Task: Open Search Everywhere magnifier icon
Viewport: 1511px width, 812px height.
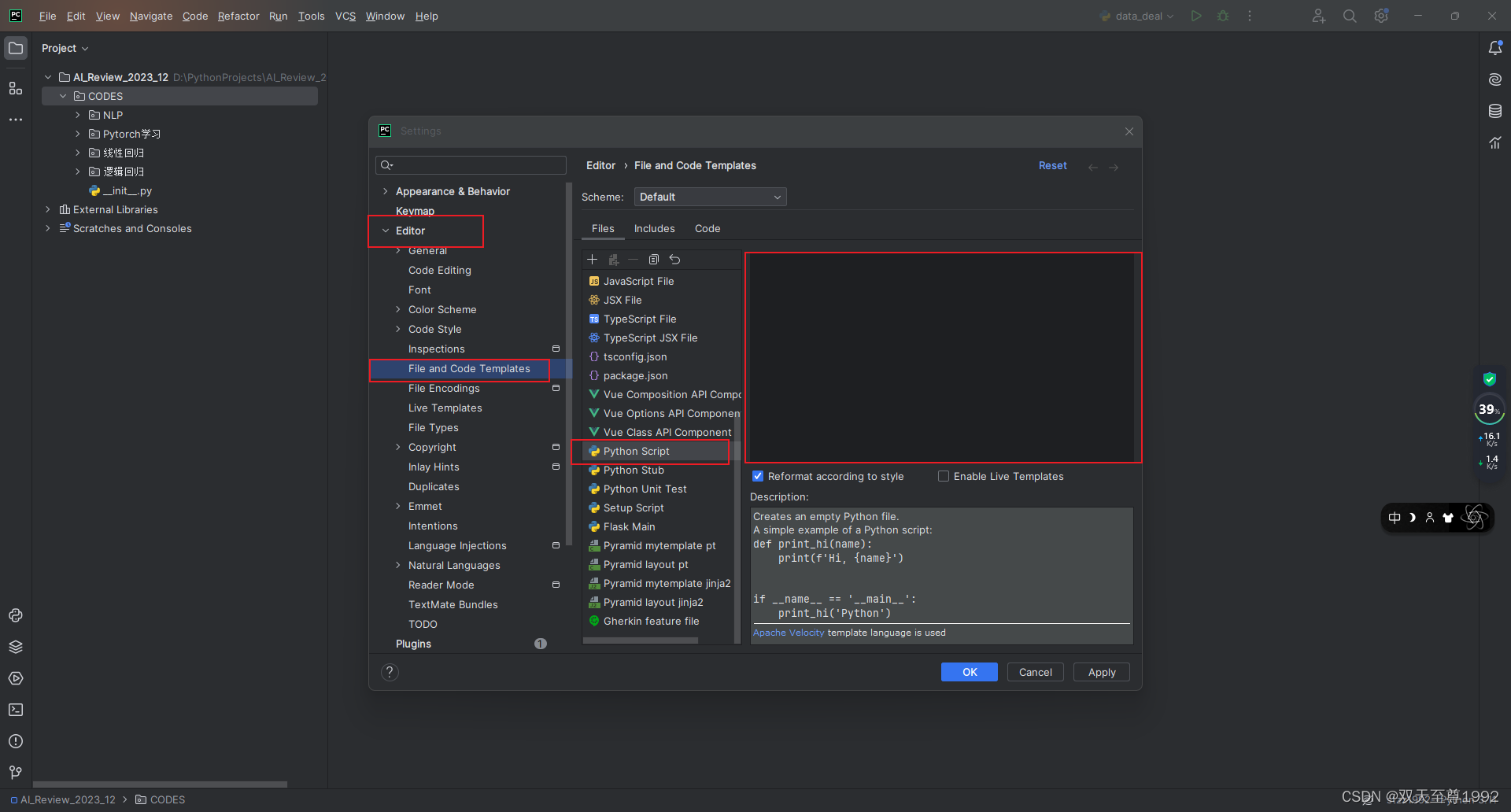Action: (1350, 16)
